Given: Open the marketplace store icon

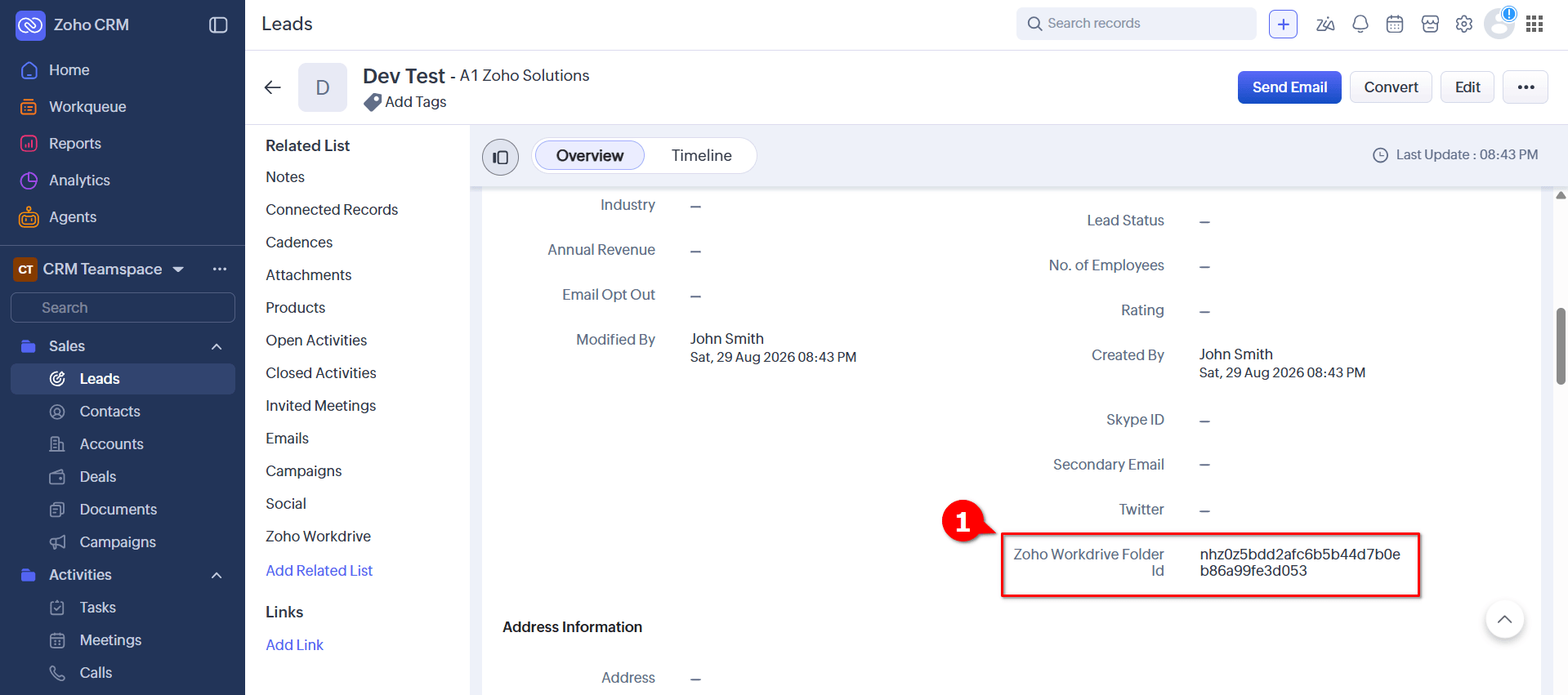Looking at the screenshot, I should [1430, 25].
